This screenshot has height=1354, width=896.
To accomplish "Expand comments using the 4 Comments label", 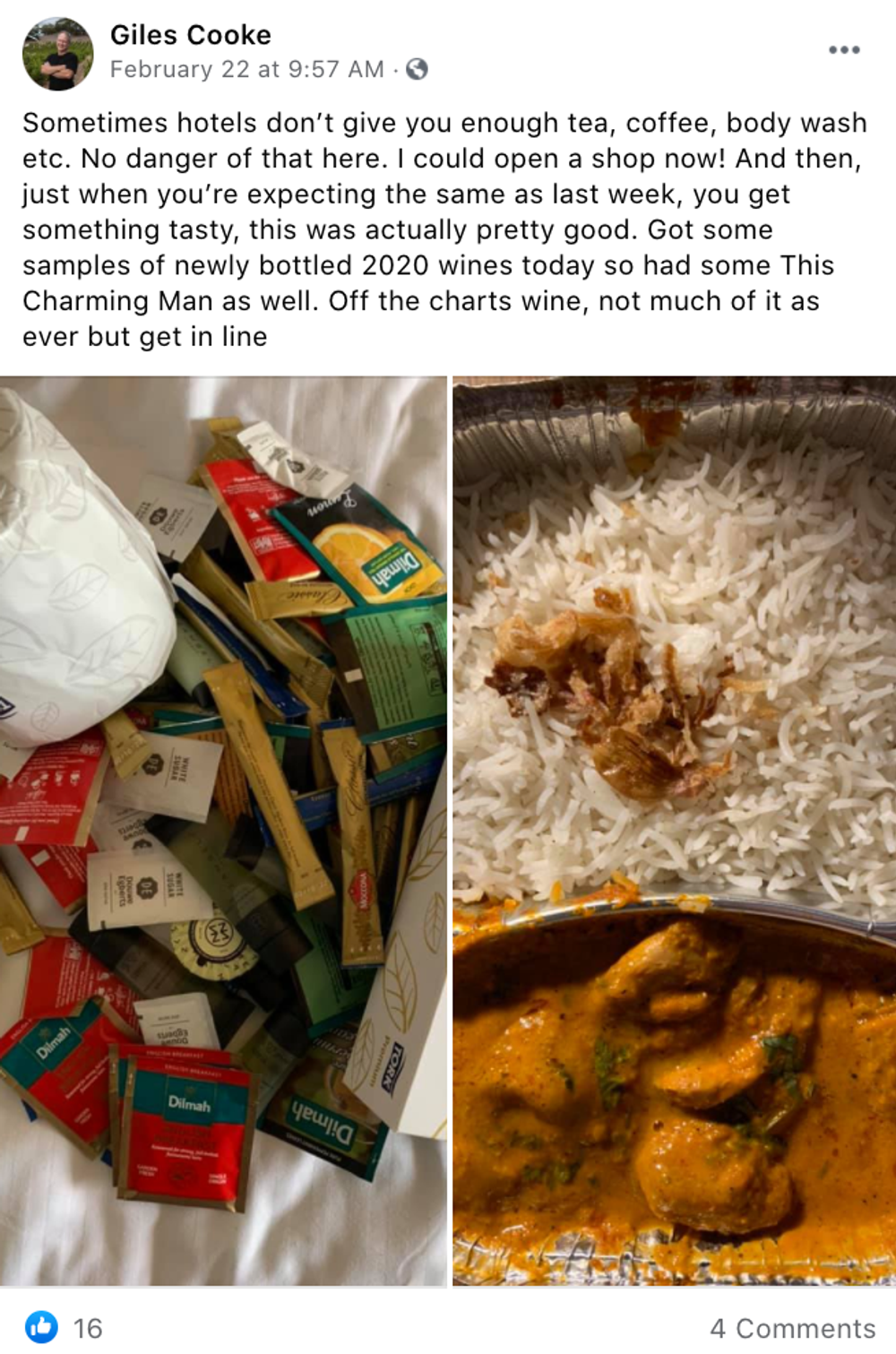I will coord(793,1328).
